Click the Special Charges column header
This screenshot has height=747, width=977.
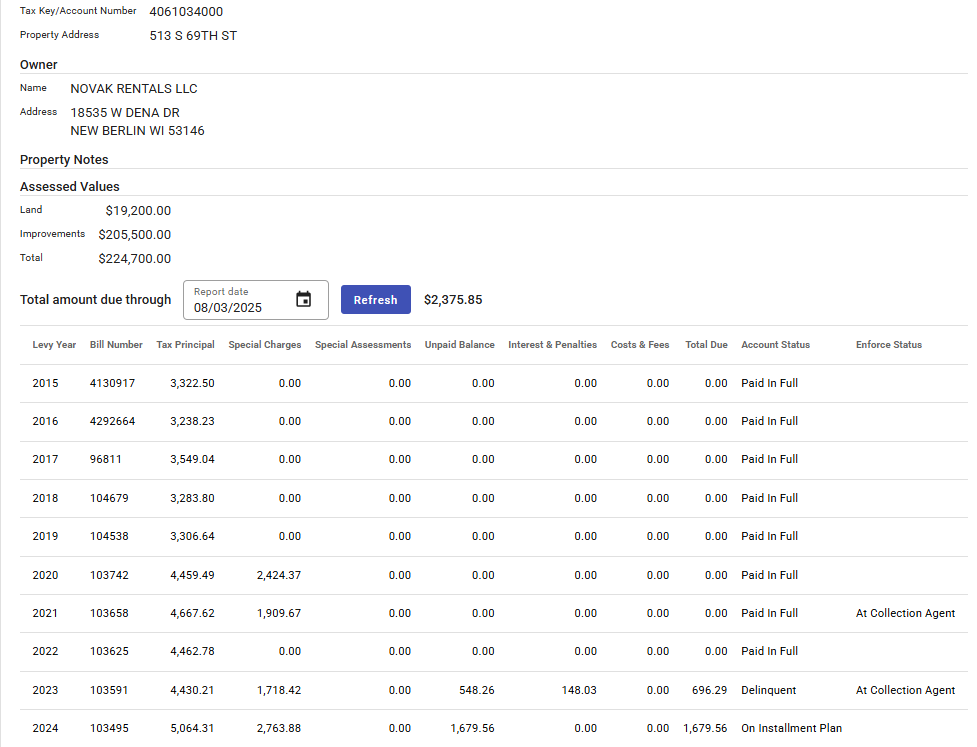[x=264, y=345]
